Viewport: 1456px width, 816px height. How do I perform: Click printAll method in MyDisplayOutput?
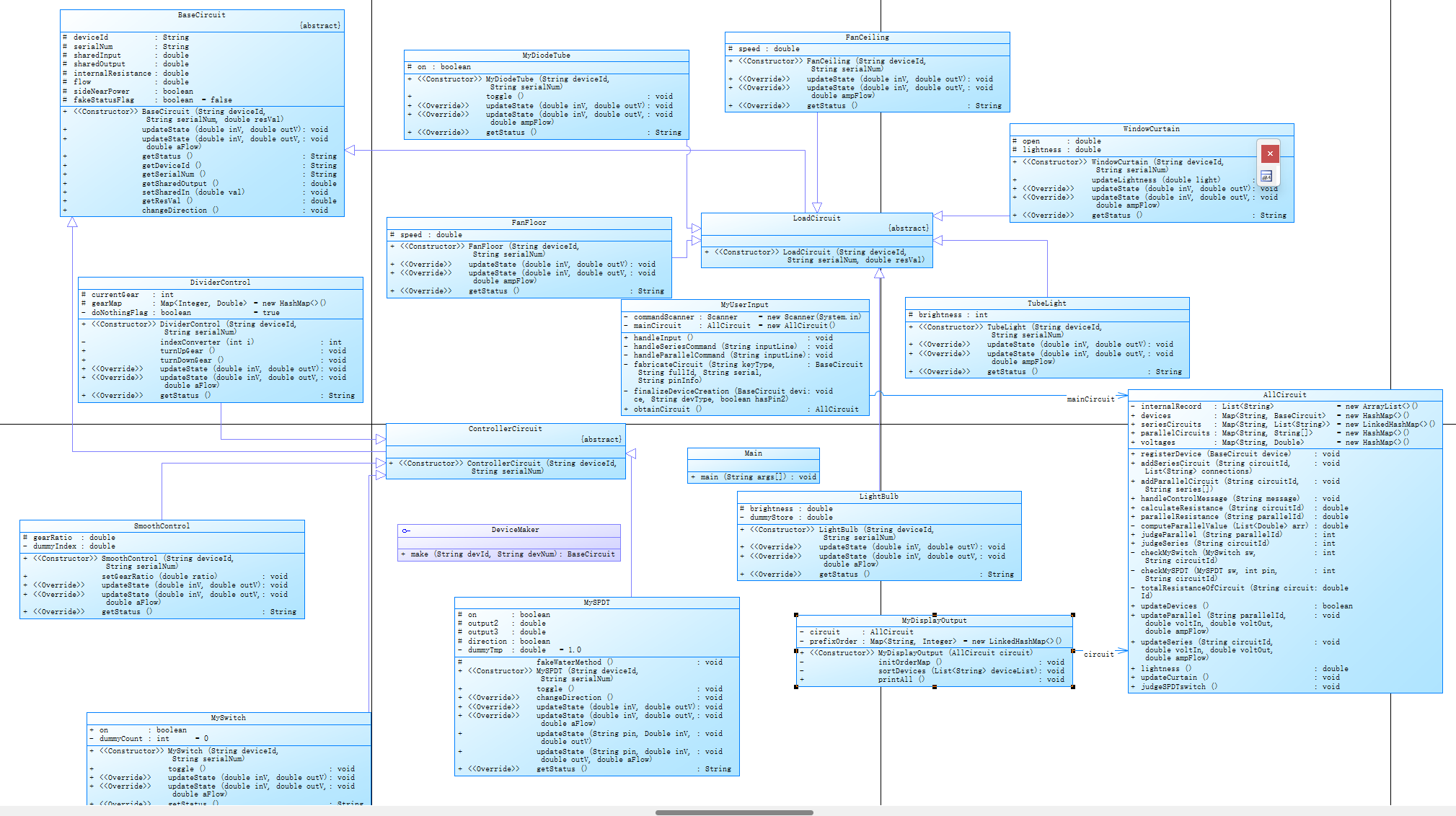(x=932, y=680)
